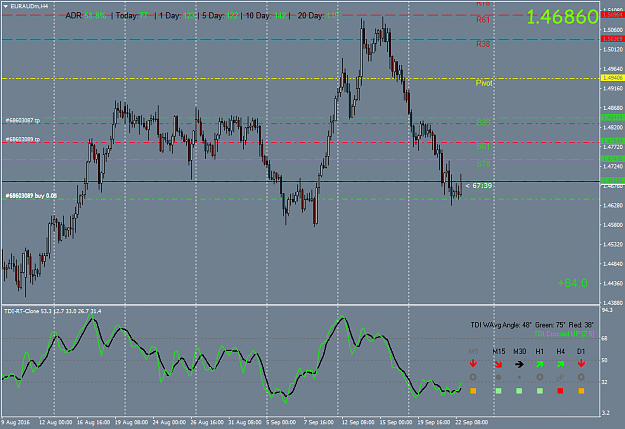Click the red square in H4 column
625x429 pixels.
(560, 391)
